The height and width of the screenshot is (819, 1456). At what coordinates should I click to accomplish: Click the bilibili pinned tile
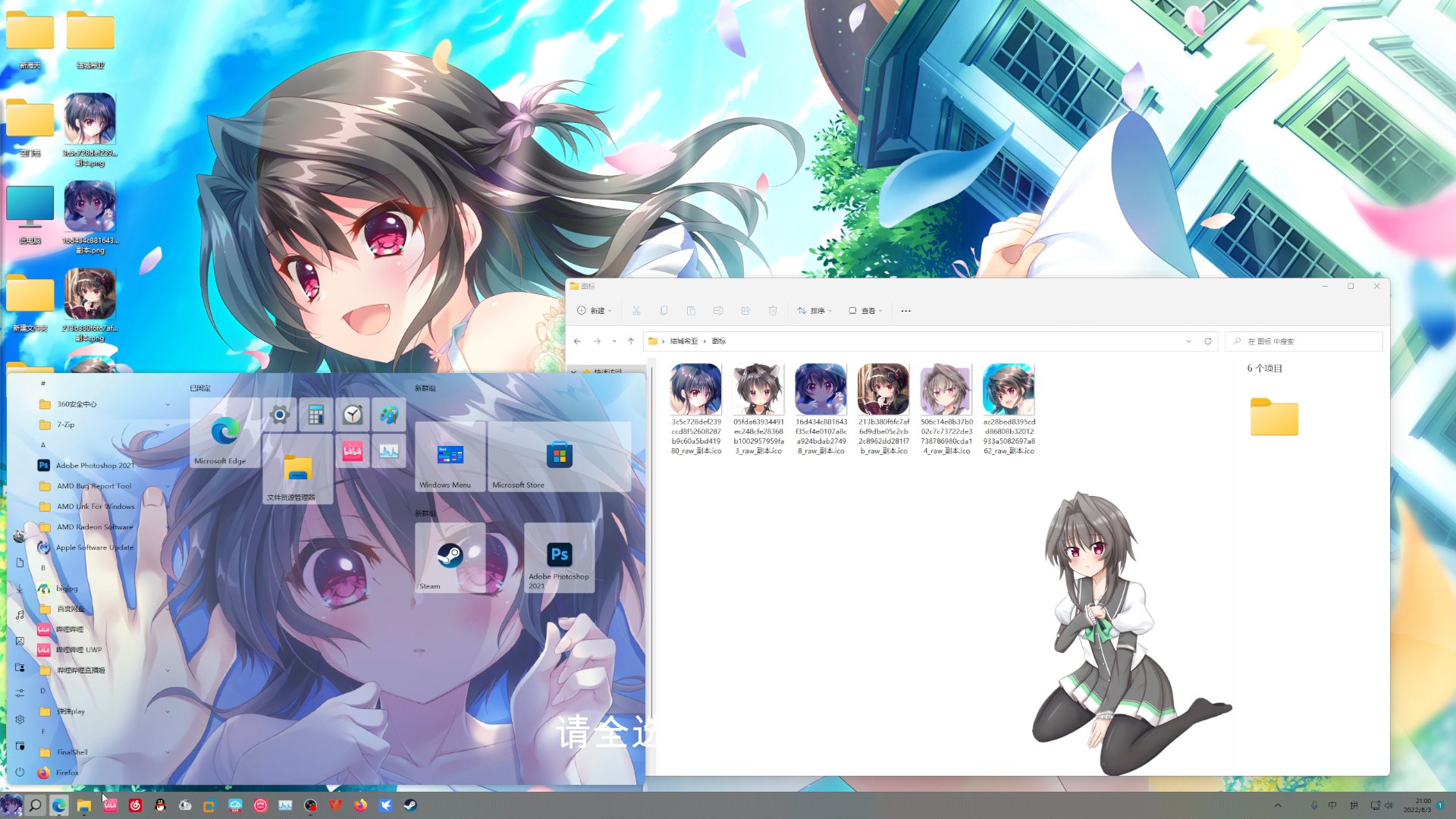click(x=353, y=451)
